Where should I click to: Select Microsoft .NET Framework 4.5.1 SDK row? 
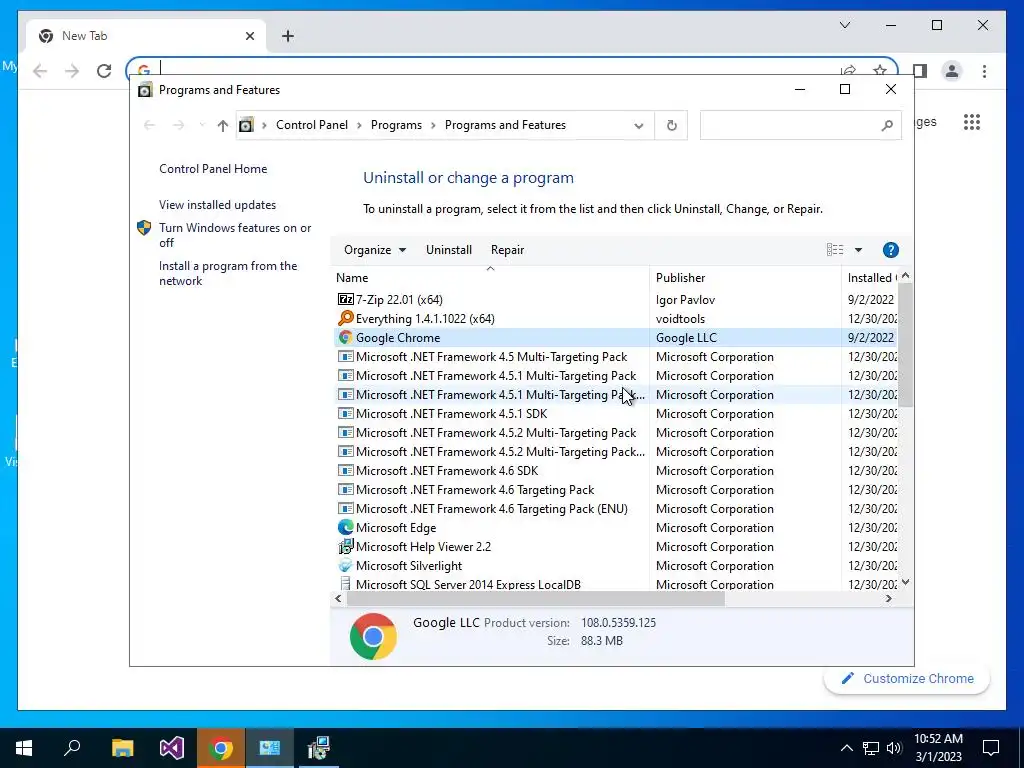(614, 414)
